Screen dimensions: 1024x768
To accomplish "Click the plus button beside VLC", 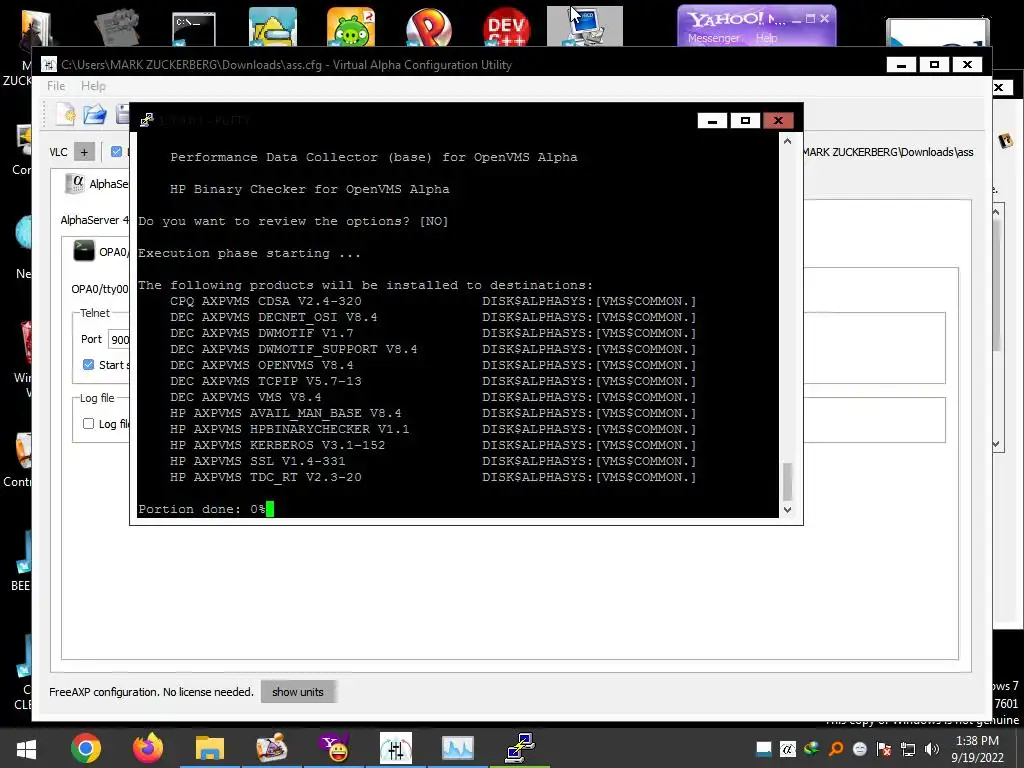I will pyautogui.click(x=84, y=152).
